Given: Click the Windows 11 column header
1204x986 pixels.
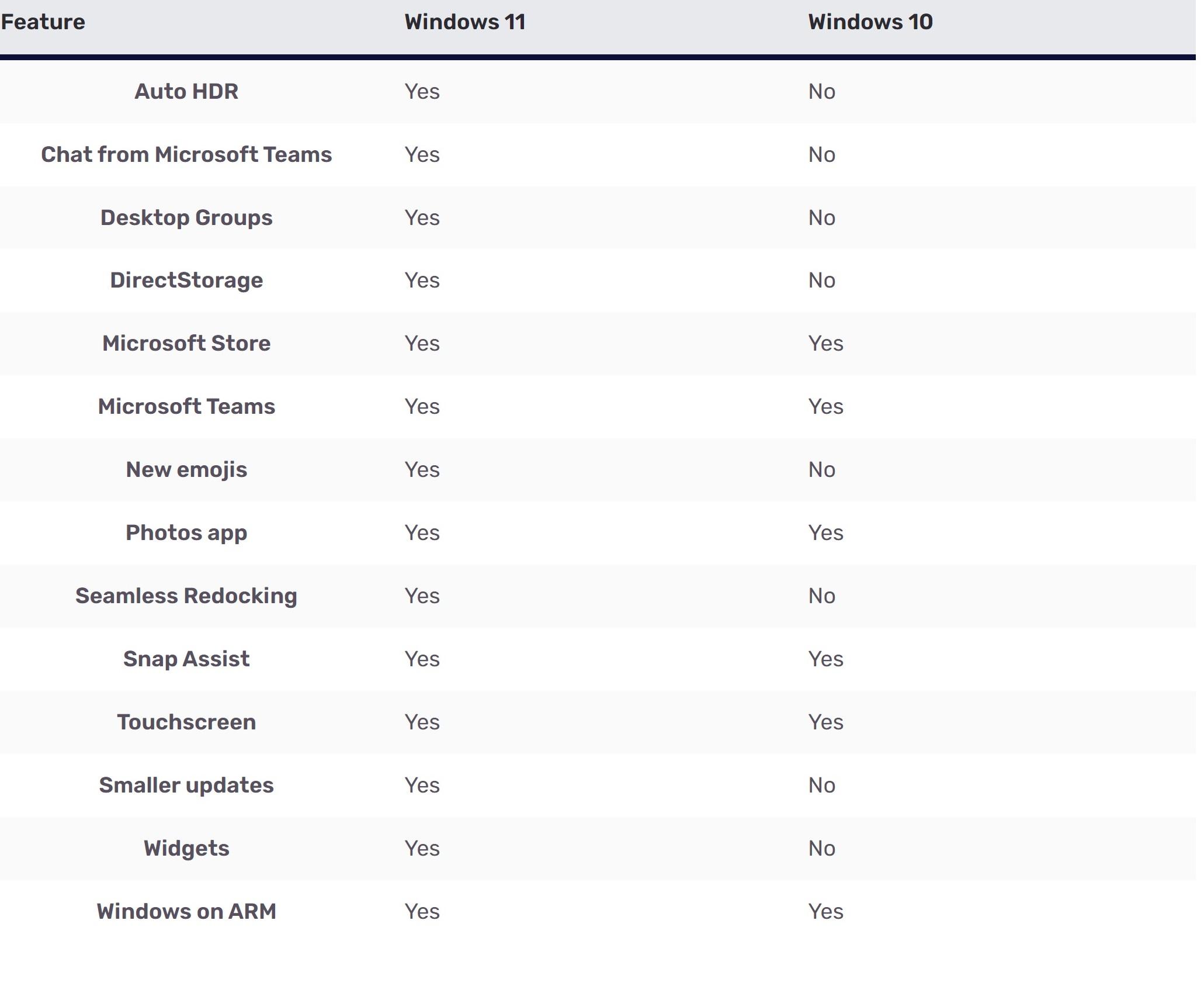Looking at the screenshot, I should [465, 22].
